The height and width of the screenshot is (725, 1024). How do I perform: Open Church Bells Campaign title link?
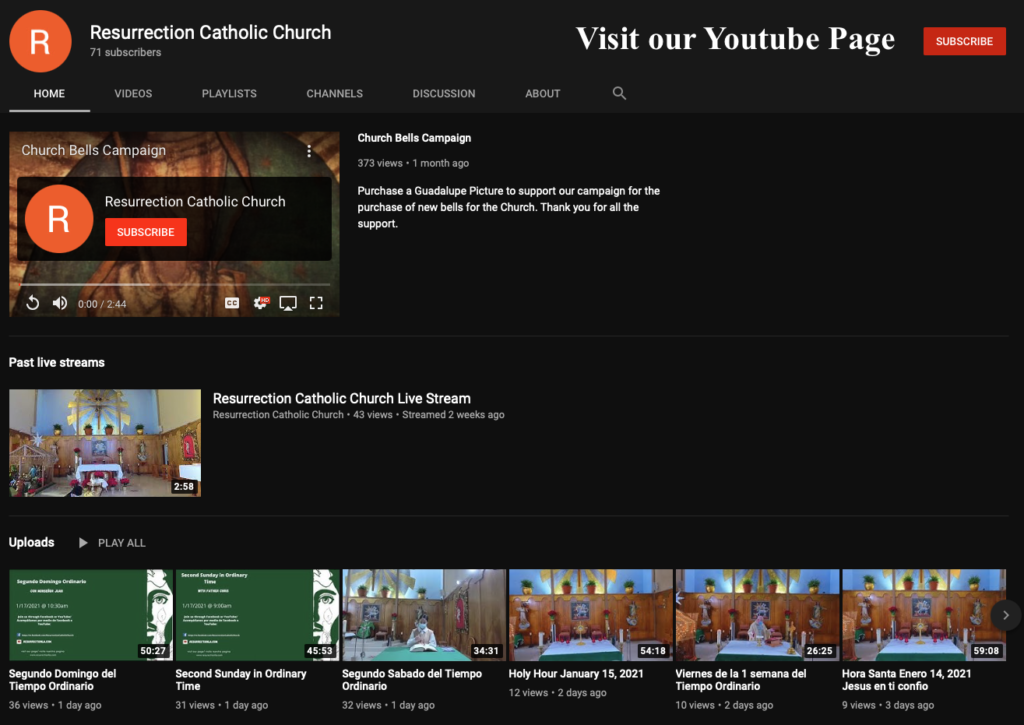click(414, 138)
